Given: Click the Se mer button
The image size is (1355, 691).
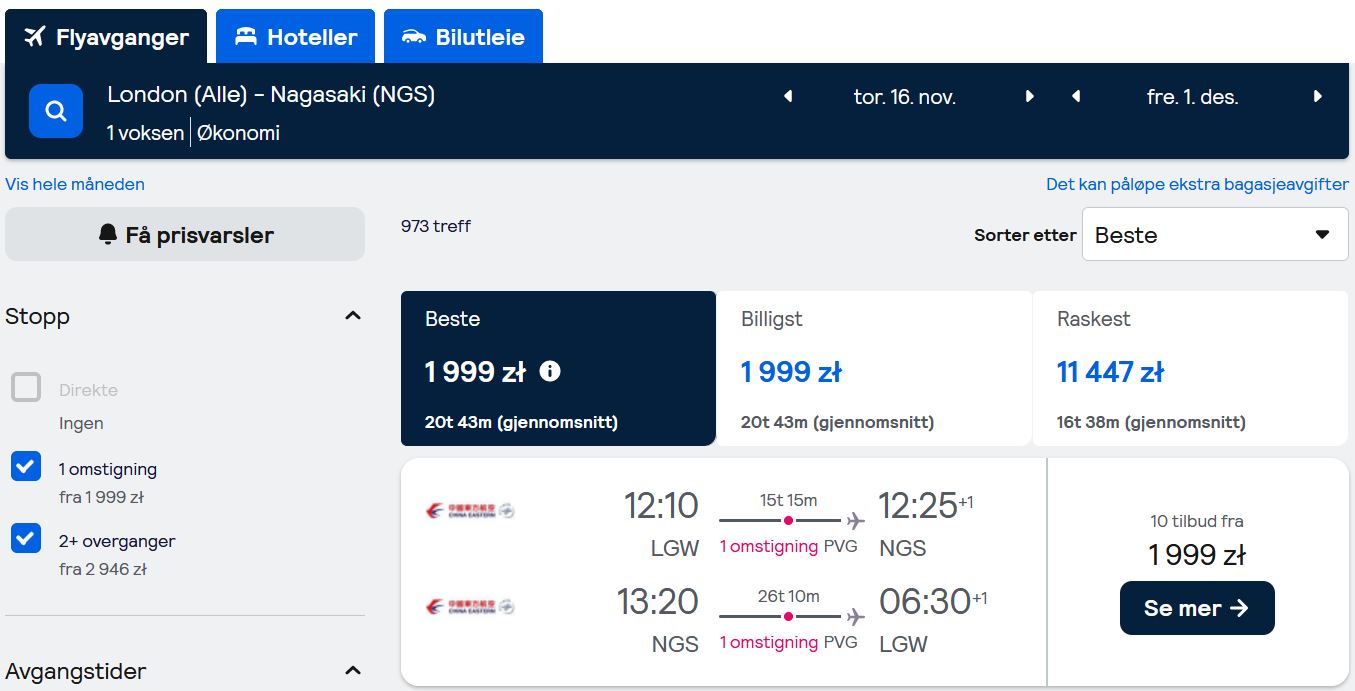Looking at the screenshot, I should (1197, 608).
